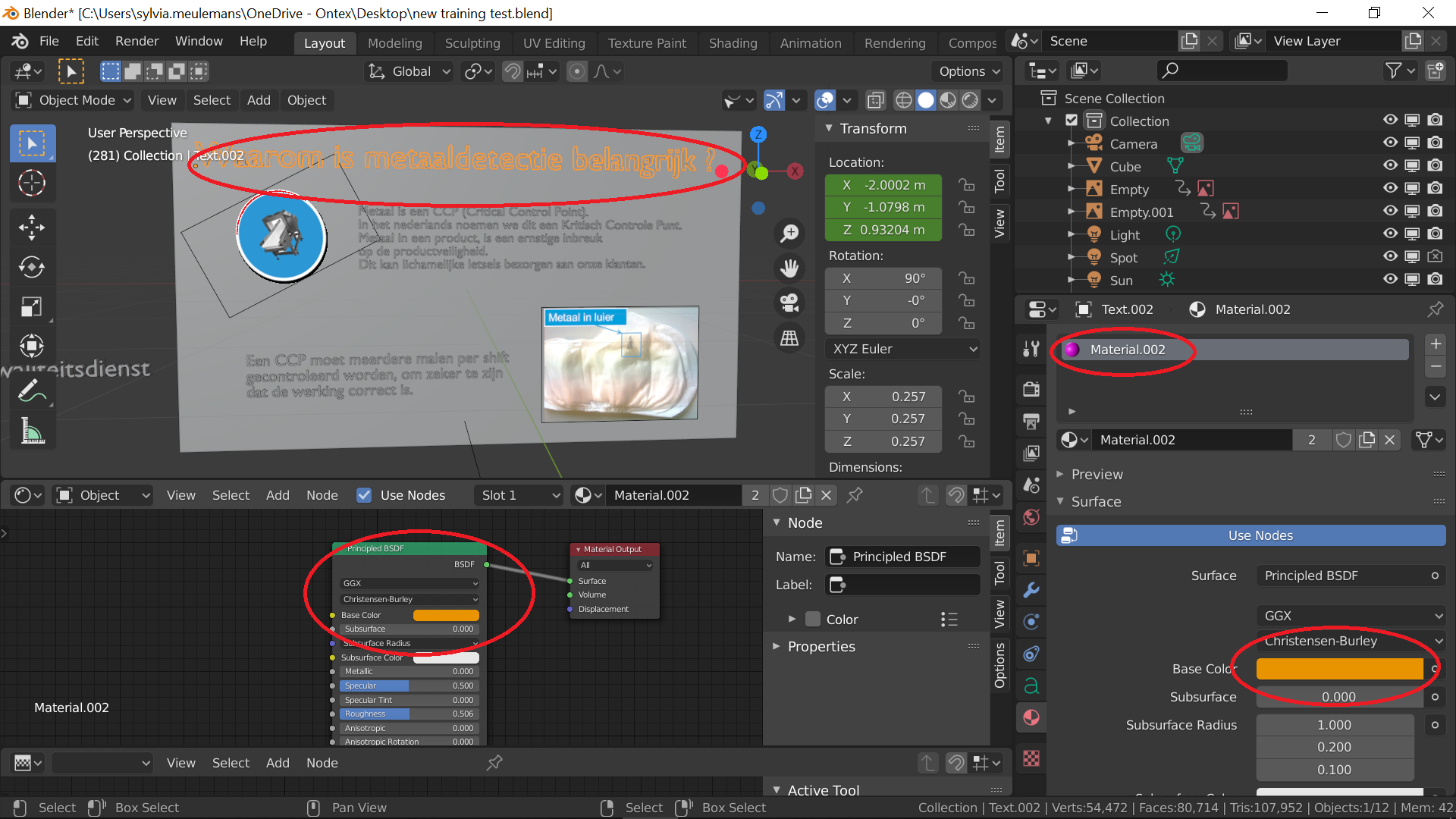Expand the Preview panel

click(x=1097, y=474)
